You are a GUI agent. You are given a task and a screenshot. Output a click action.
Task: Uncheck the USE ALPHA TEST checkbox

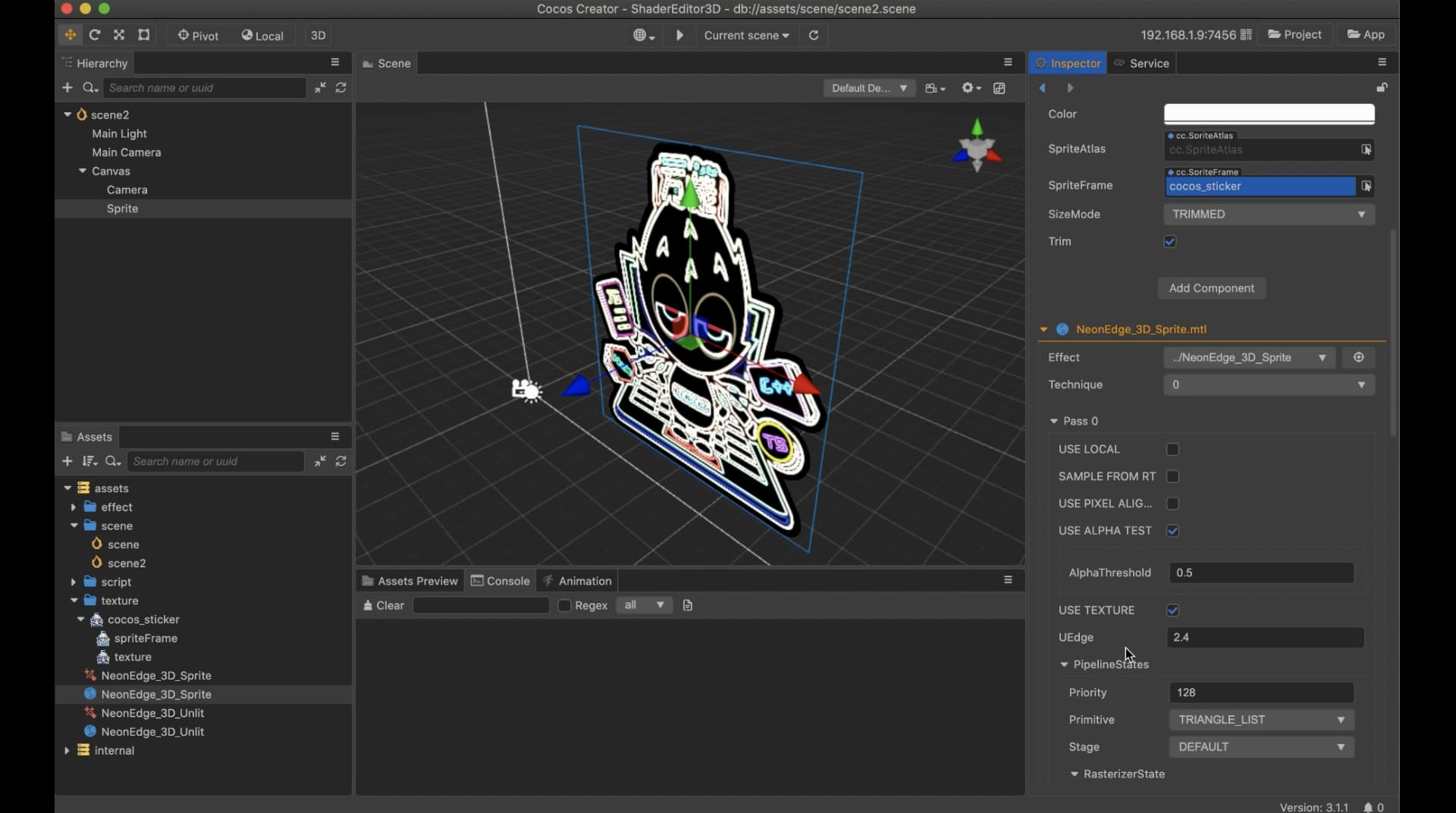[x=1172, y=531]
